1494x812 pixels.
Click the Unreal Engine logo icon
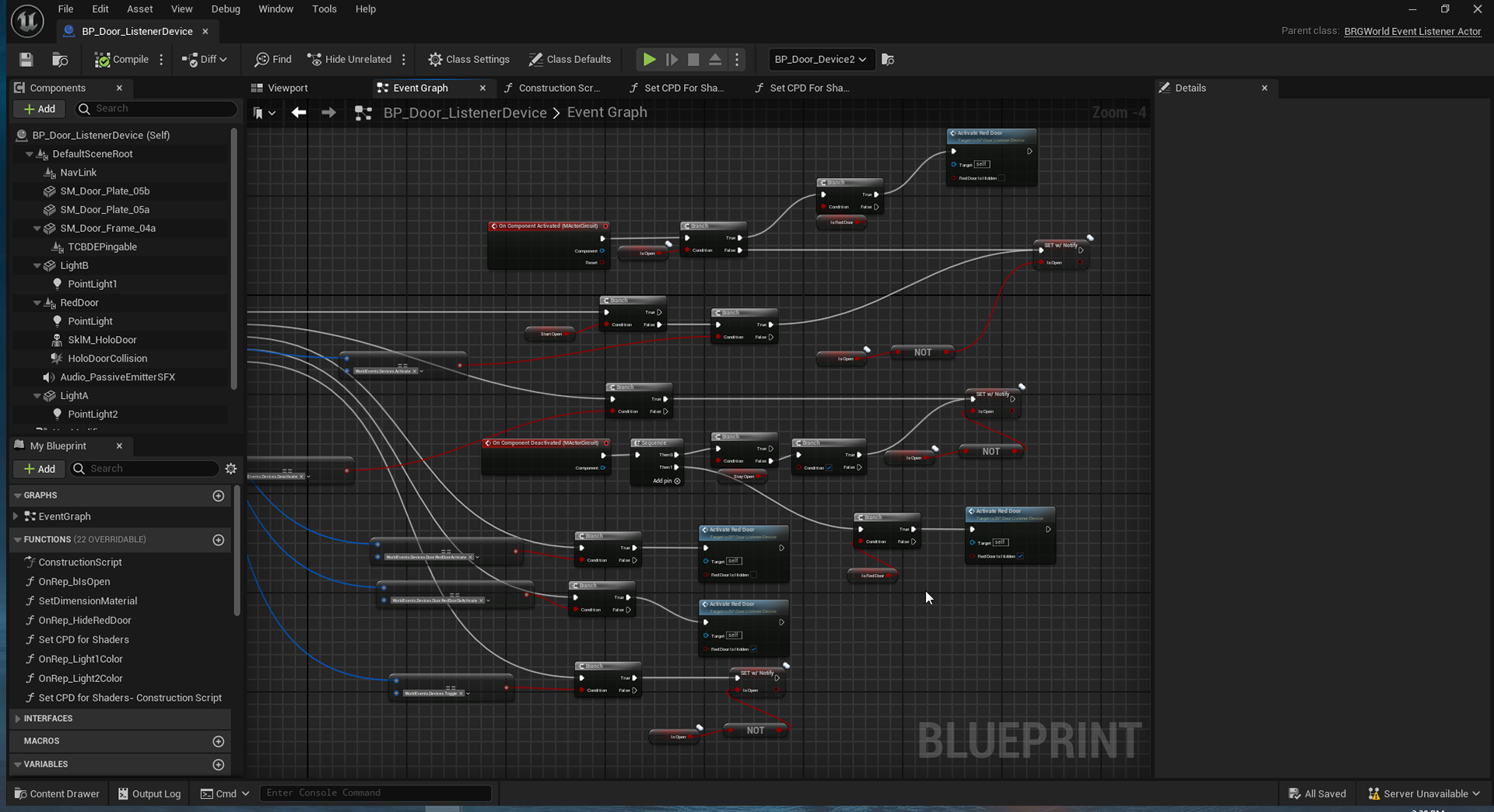(27, 21)
